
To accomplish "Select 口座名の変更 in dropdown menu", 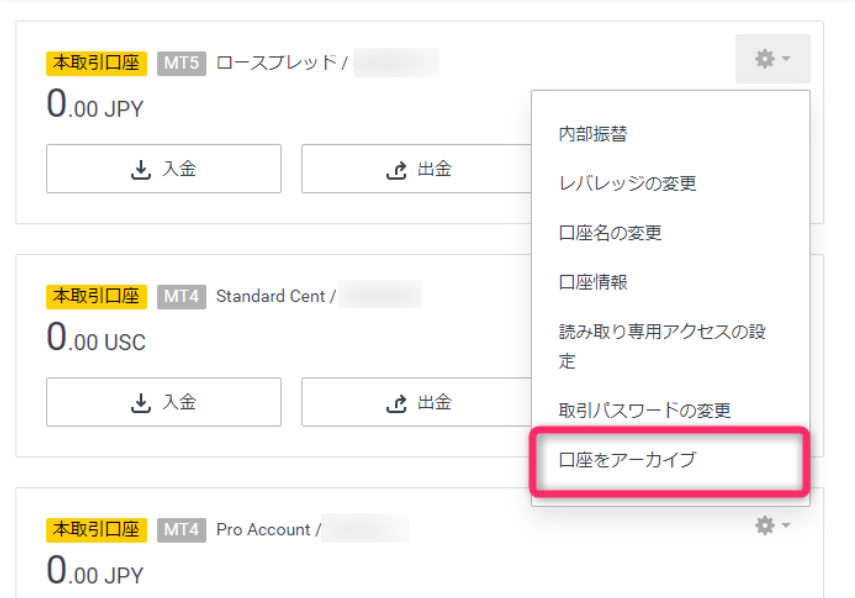I will (x=610, y=233).
